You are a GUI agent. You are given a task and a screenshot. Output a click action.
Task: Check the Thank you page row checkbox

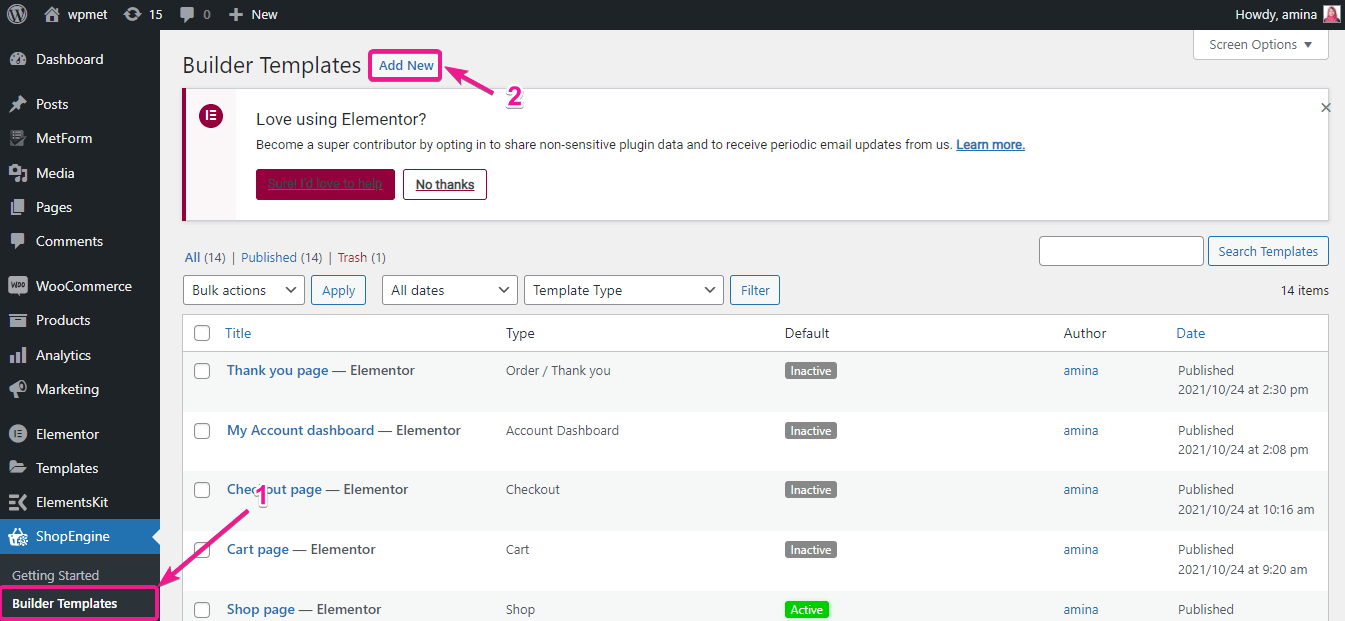click(202, 371)
